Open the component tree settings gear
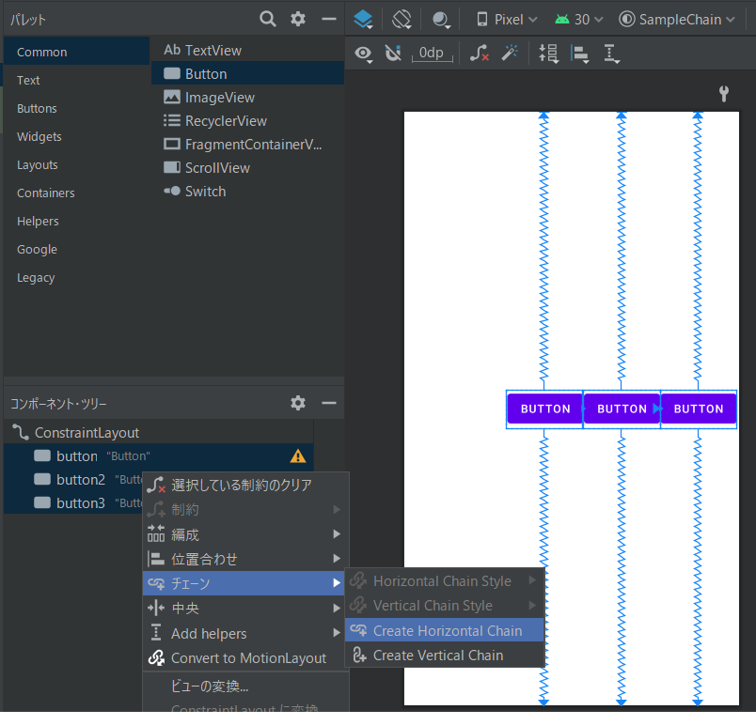Image resolution: width=756 pixels, height=712 pixels. pyautogui.click(x=297, y=403)
